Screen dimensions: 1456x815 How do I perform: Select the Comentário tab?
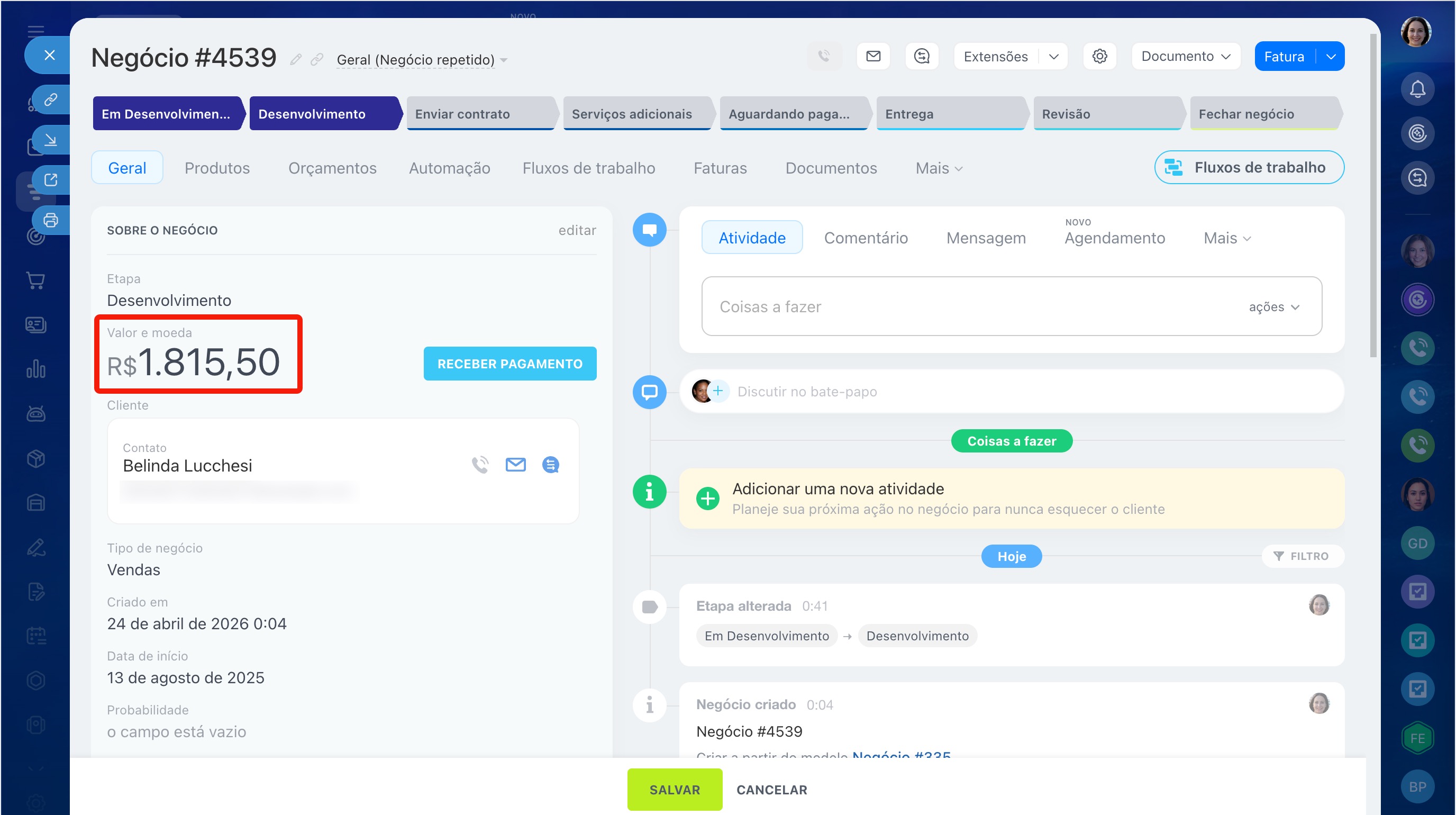click(866, 238)
